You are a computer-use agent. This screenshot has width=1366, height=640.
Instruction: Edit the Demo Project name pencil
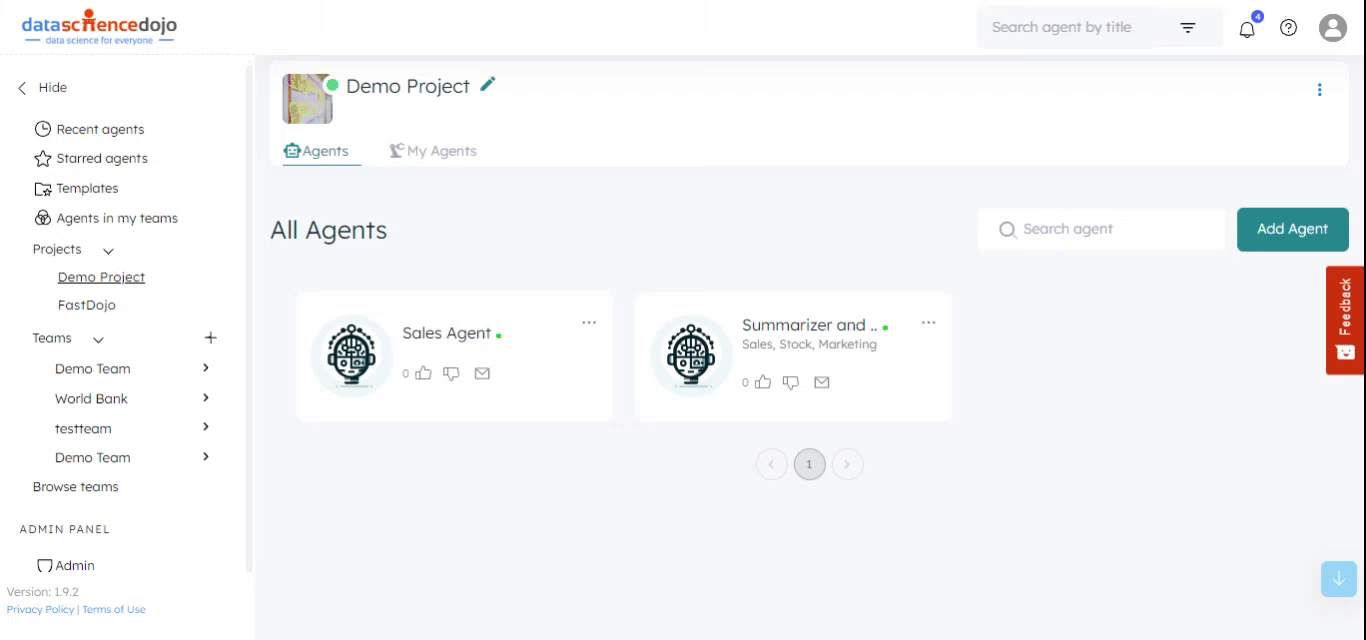click(488, 85)
